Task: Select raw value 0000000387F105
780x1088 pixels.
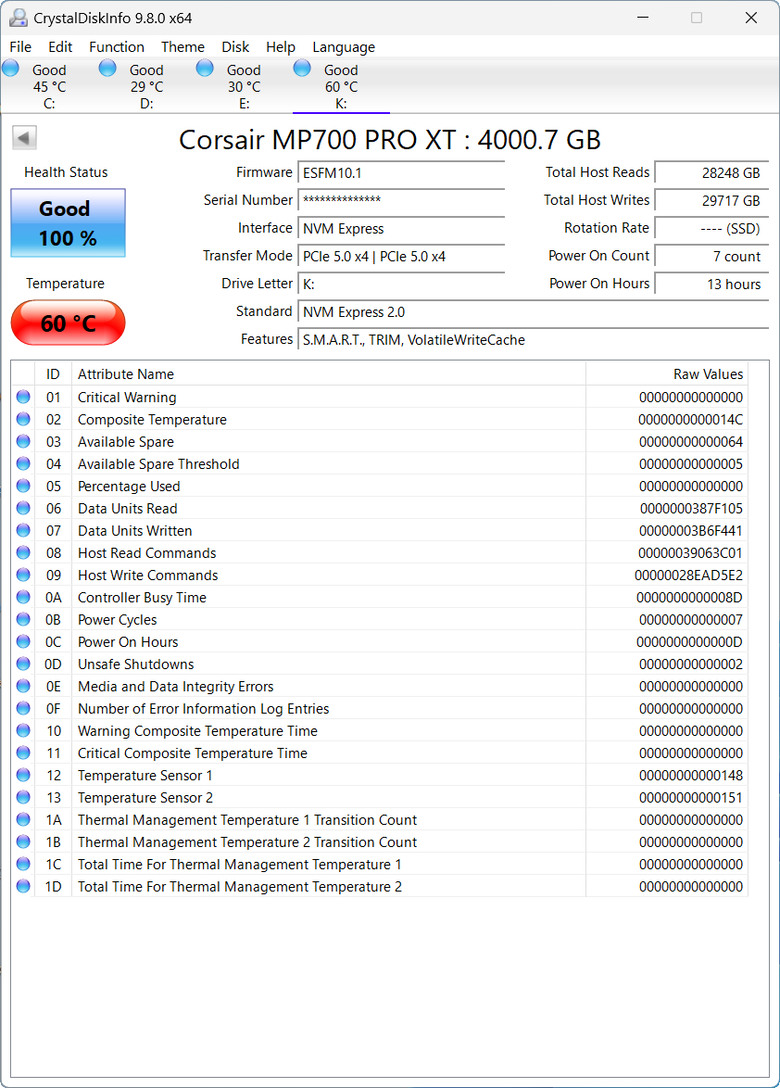Action: pyautogui.click(x=691, y=508)
